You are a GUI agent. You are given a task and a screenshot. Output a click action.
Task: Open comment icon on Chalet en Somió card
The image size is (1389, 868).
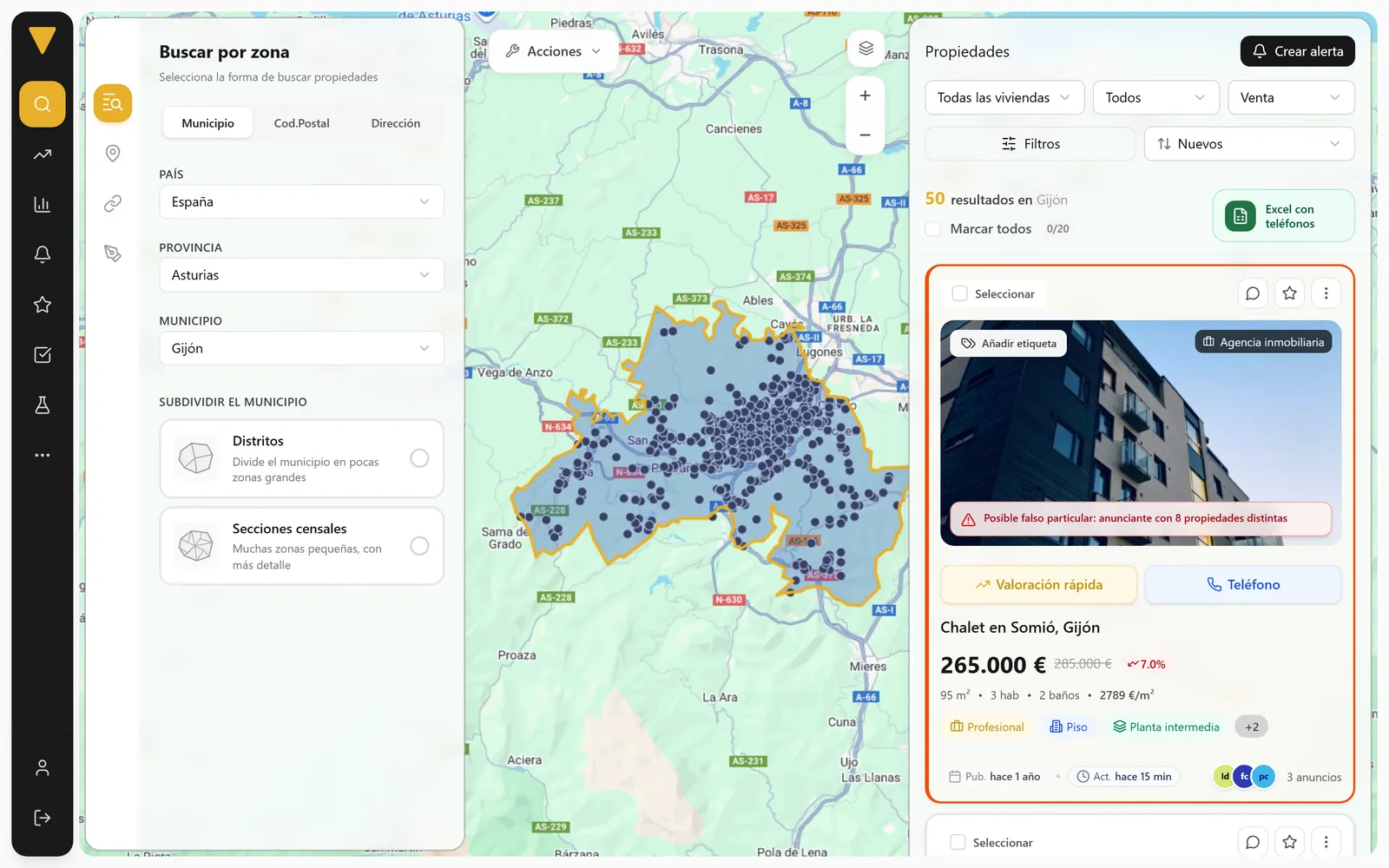[1253, 293]
